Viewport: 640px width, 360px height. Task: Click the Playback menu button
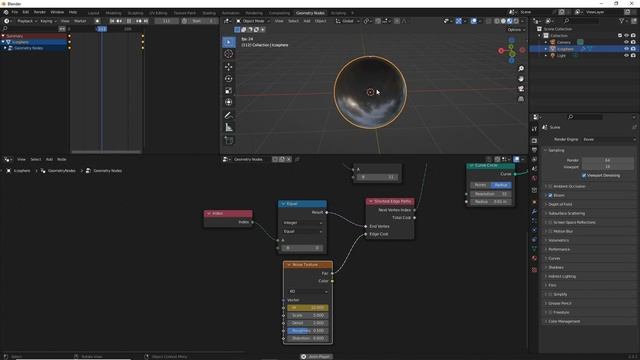26,21
